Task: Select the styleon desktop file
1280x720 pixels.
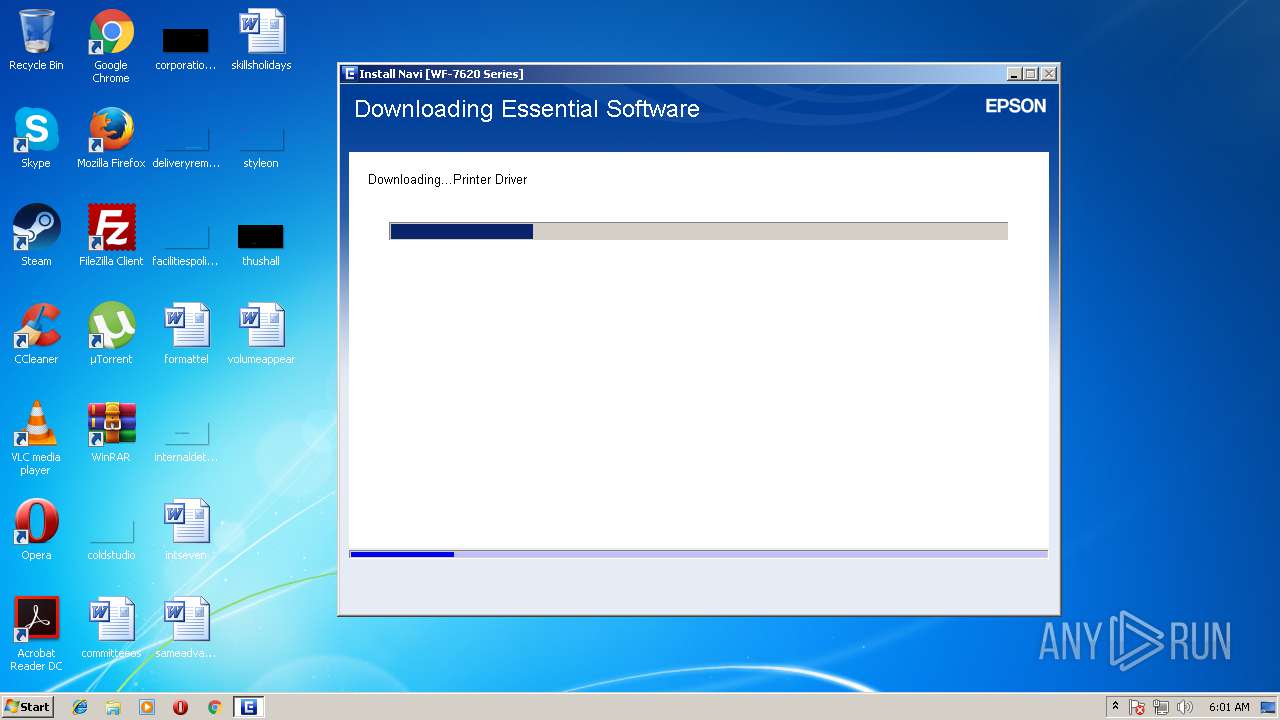Action: [261, 148]
